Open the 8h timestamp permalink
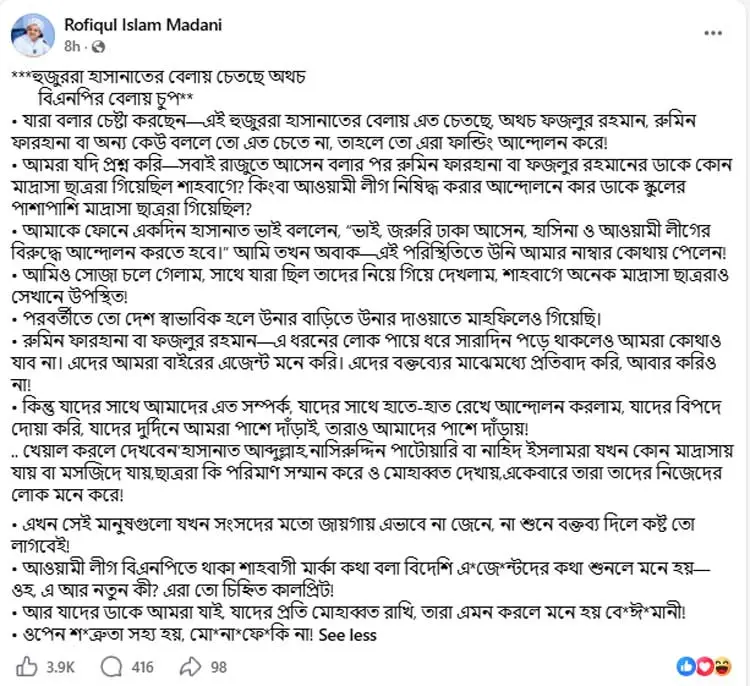This screenshot has width=750, height=686. coord(72,46)
